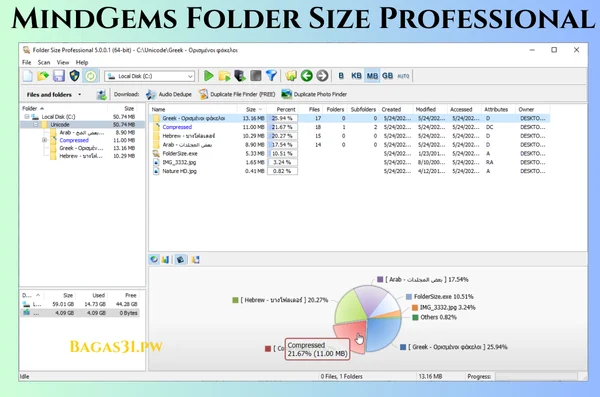
Task: Open the Scan menu
Action: click(44, 62)
